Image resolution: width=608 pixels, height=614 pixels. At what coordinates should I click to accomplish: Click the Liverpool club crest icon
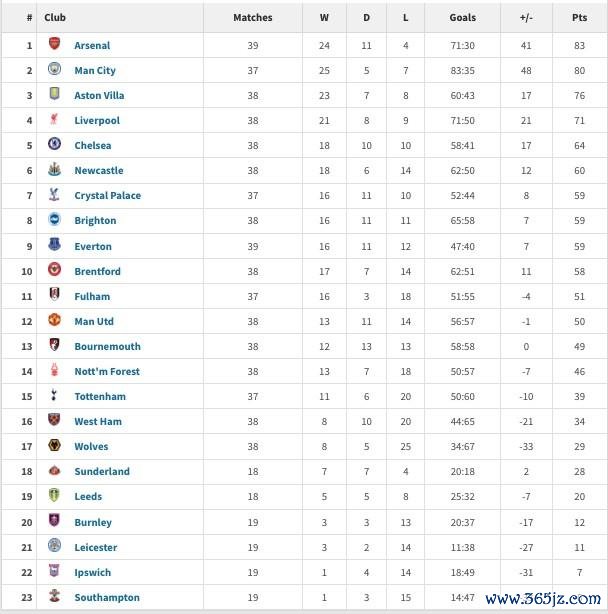(54, 120)
